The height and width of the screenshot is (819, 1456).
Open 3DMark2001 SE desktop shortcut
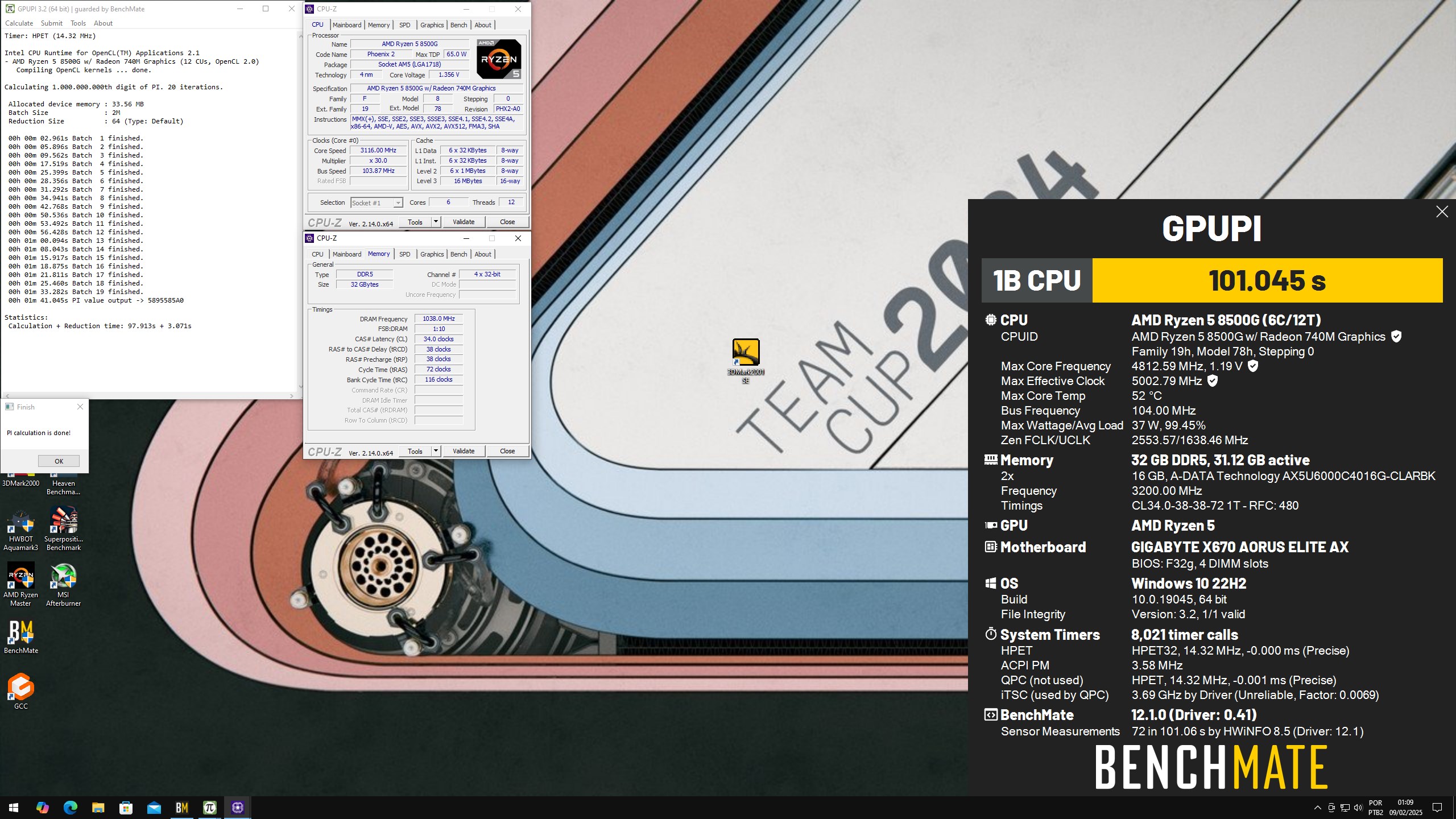pos(746,361)
